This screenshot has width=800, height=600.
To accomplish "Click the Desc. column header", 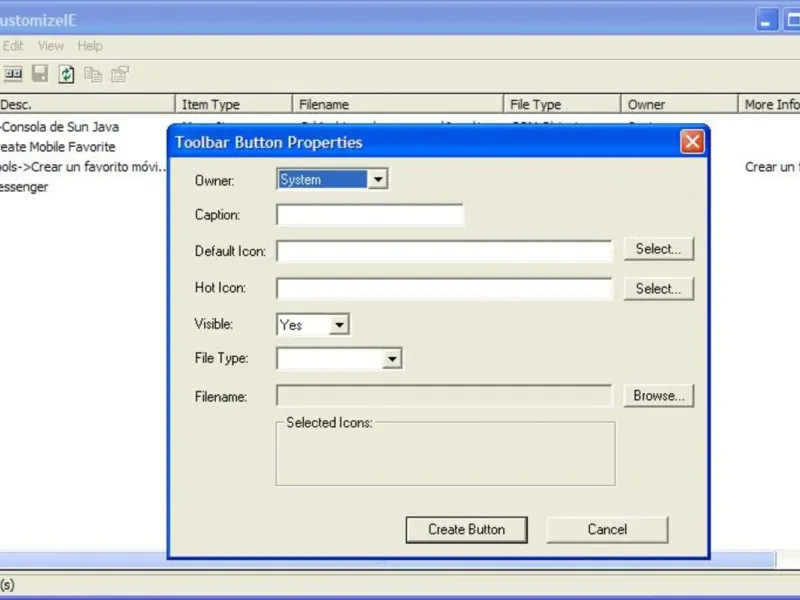I will (87, 104).
